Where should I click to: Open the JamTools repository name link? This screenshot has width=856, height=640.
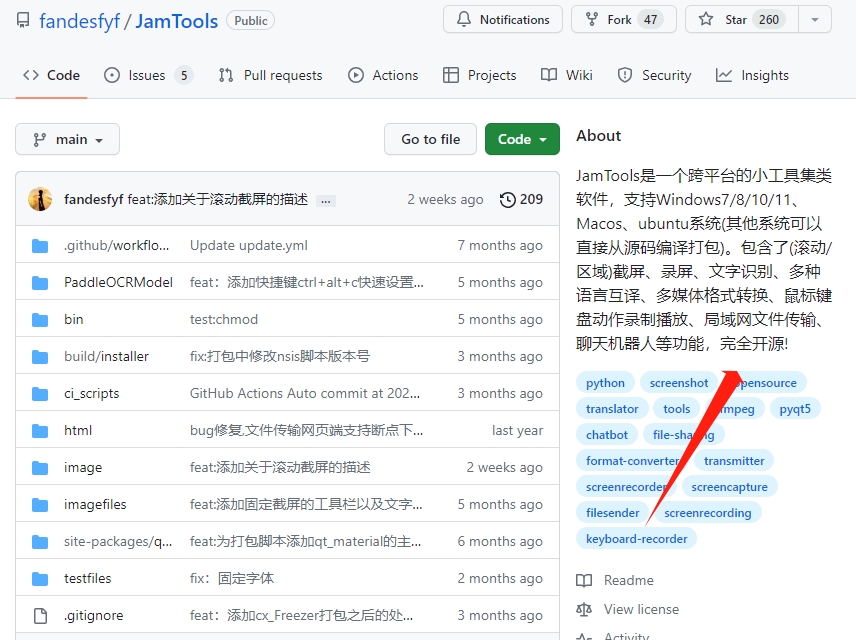coord(176,21)
